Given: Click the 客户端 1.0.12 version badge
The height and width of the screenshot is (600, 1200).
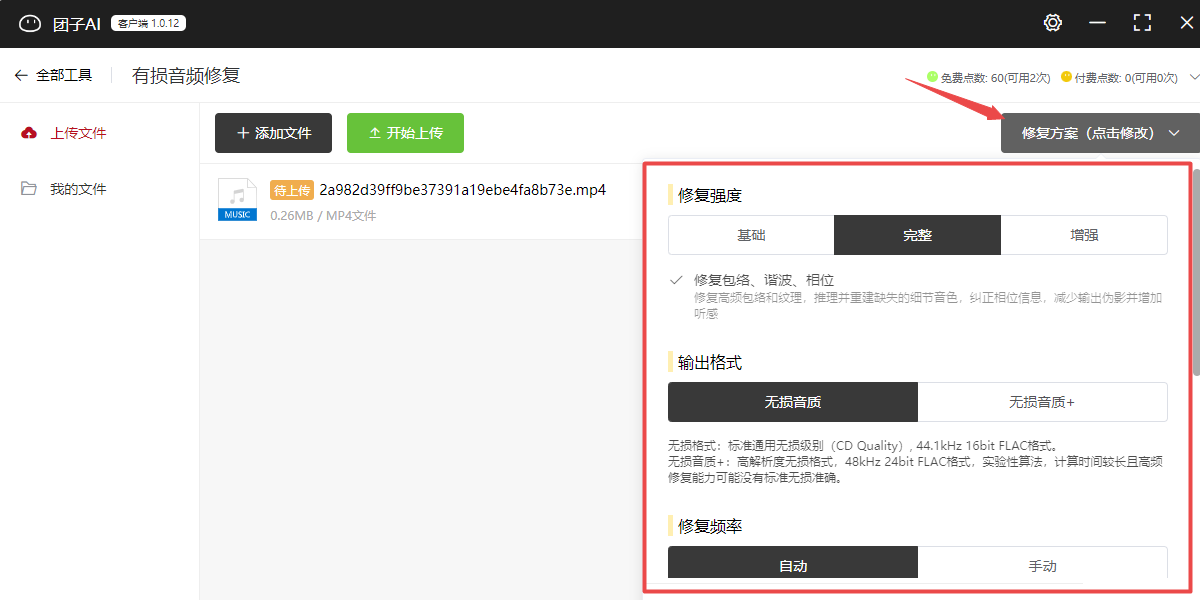Looking at the screenshot, I should (x=148, y=23).
